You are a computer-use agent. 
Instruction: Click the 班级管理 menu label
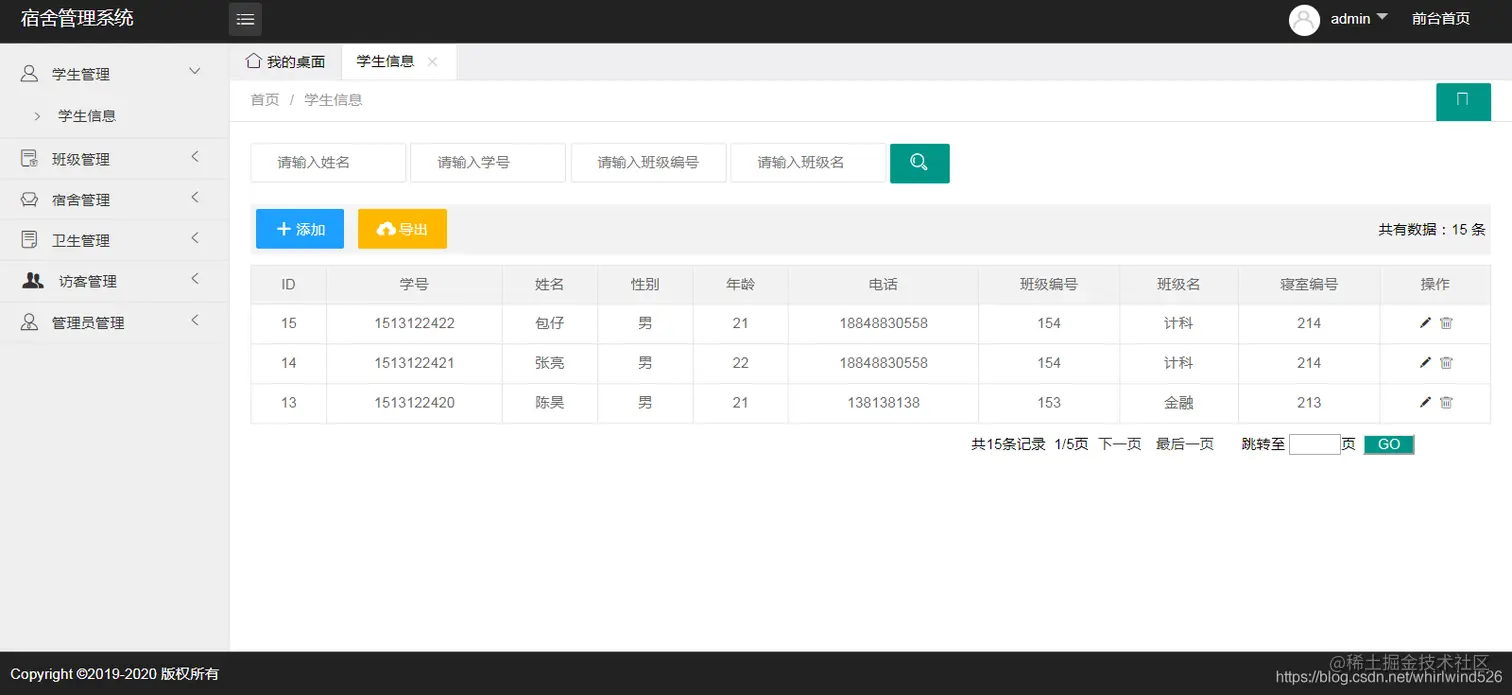tap(81, 159)
